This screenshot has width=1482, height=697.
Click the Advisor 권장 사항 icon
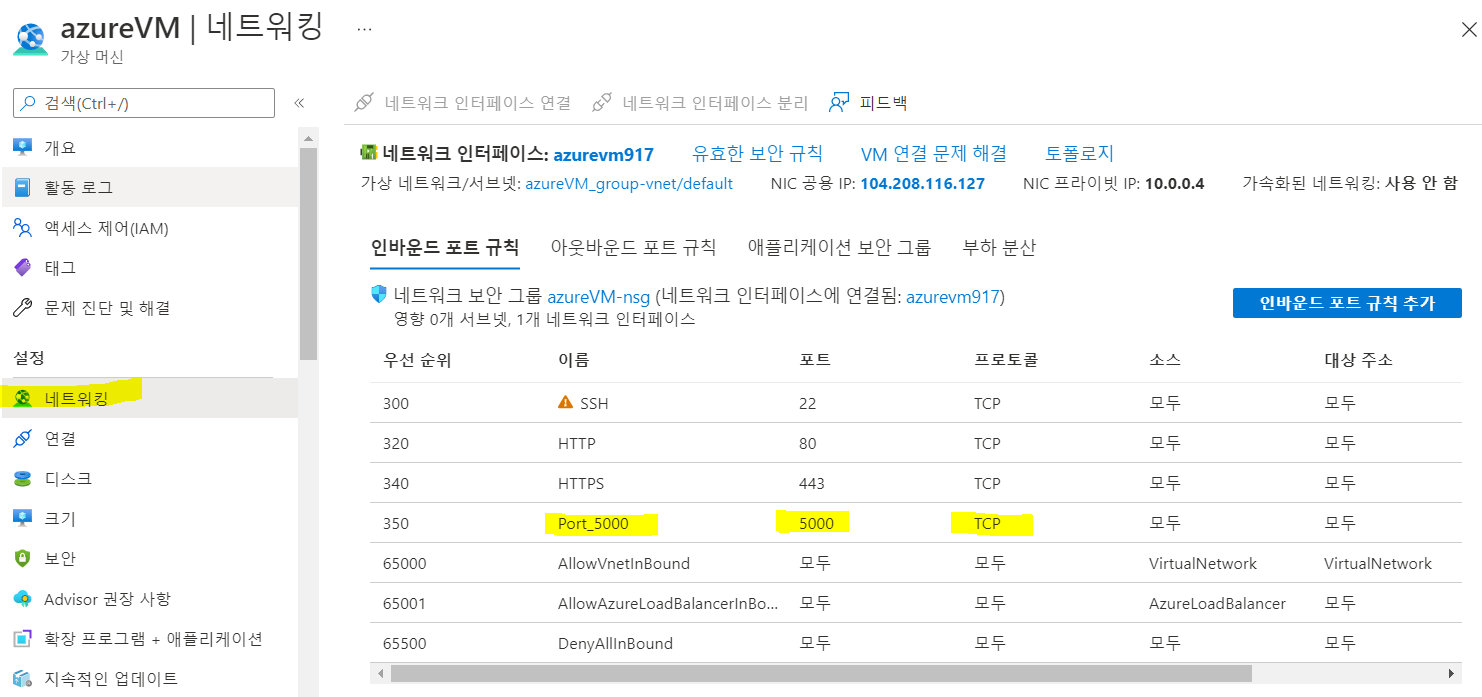click(x=22, y=598)
